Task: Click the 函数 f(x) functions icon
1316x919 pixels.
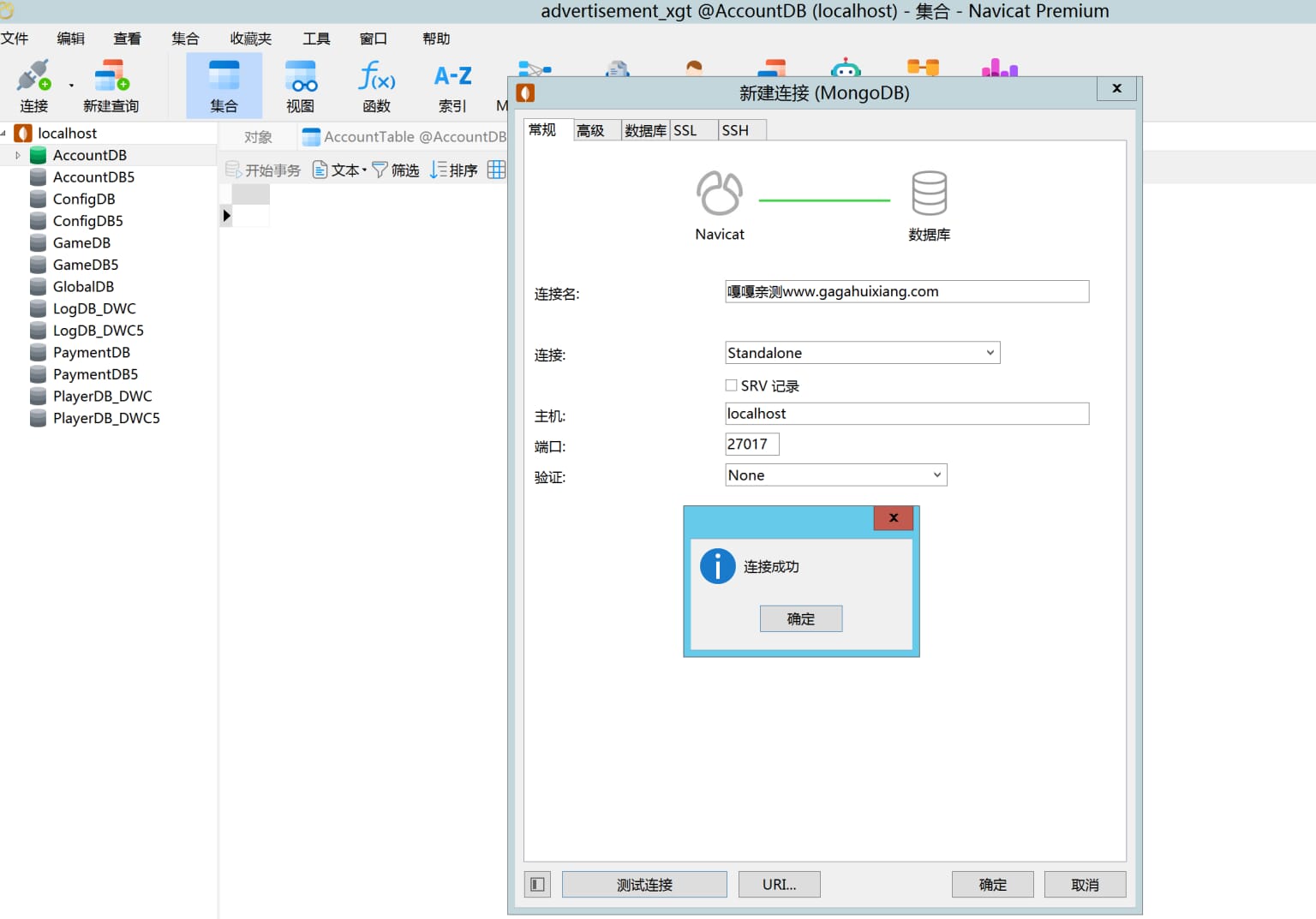Action: tap(376, 84)
